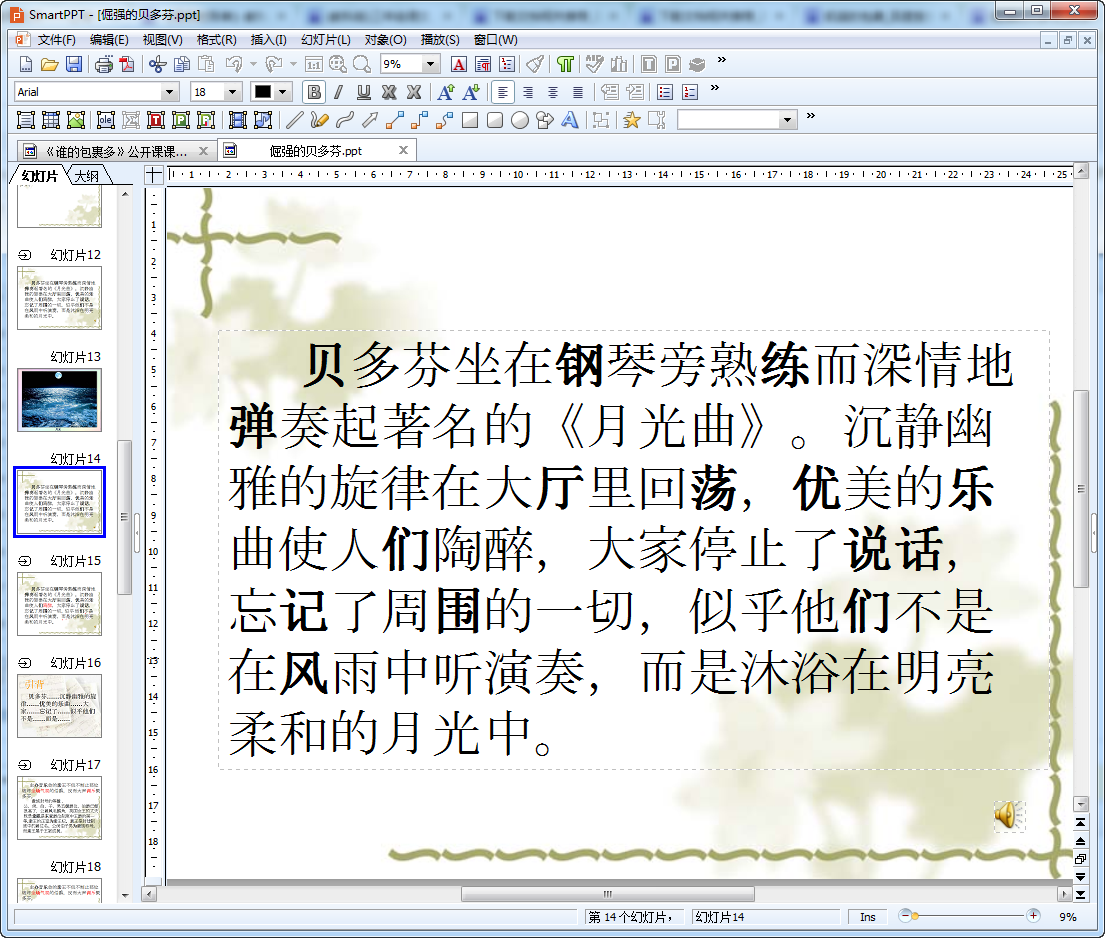Screen dimensions: 1105x938
Task: Paste using the clipboard icon
Action: (206, 65)
